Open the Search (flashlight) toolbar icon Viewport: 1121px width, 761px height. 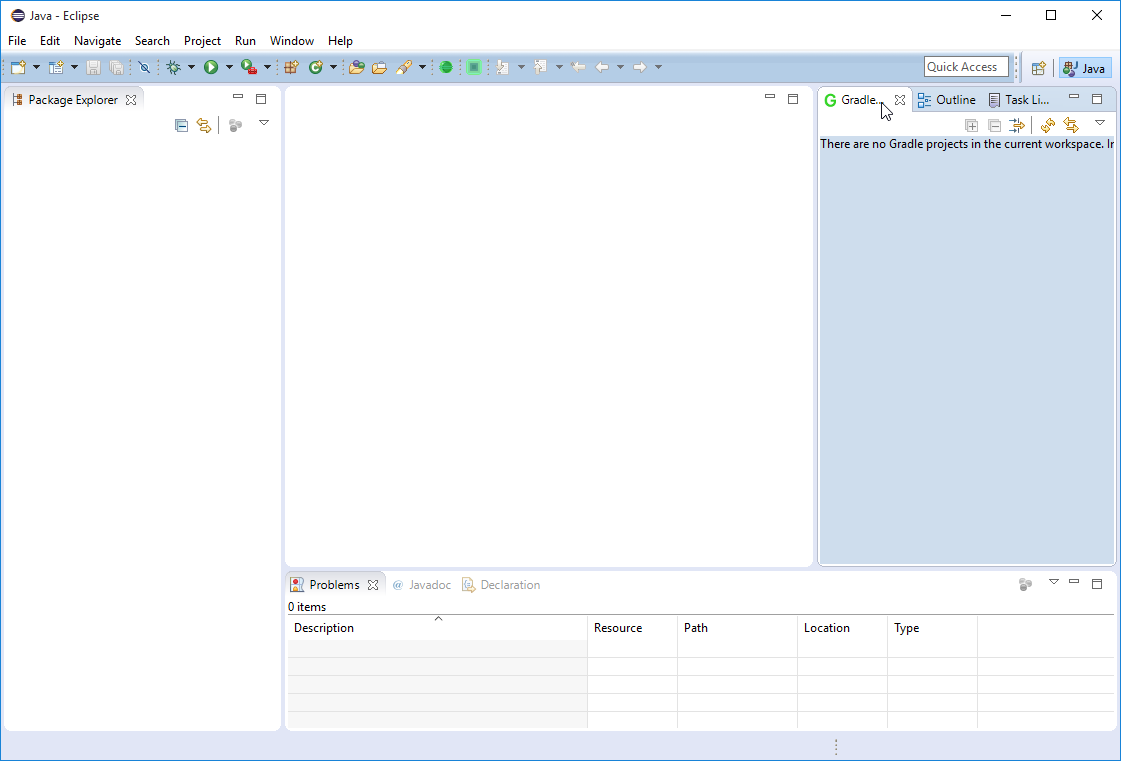point(407,67)
